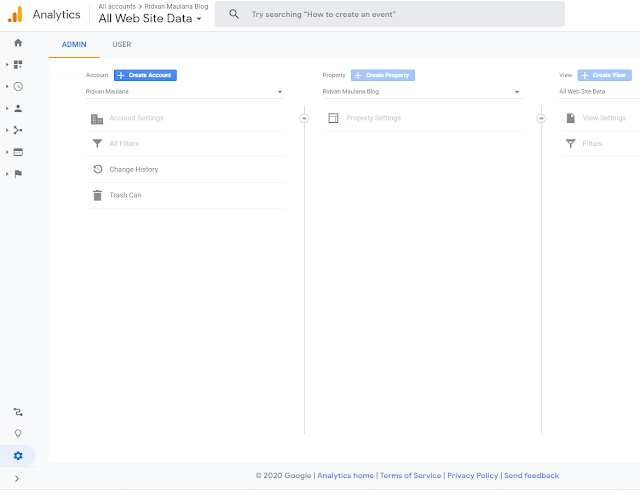
Task: Click arrow circle between Account and Property
Action: point(304,118)
